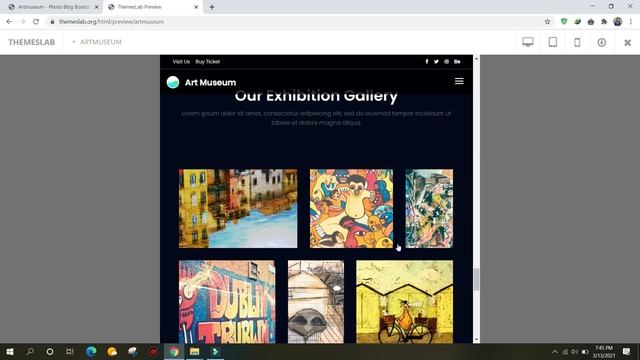The image size is (640, 360).
Task: Click the address bar URL
Action: pos(111,22)
